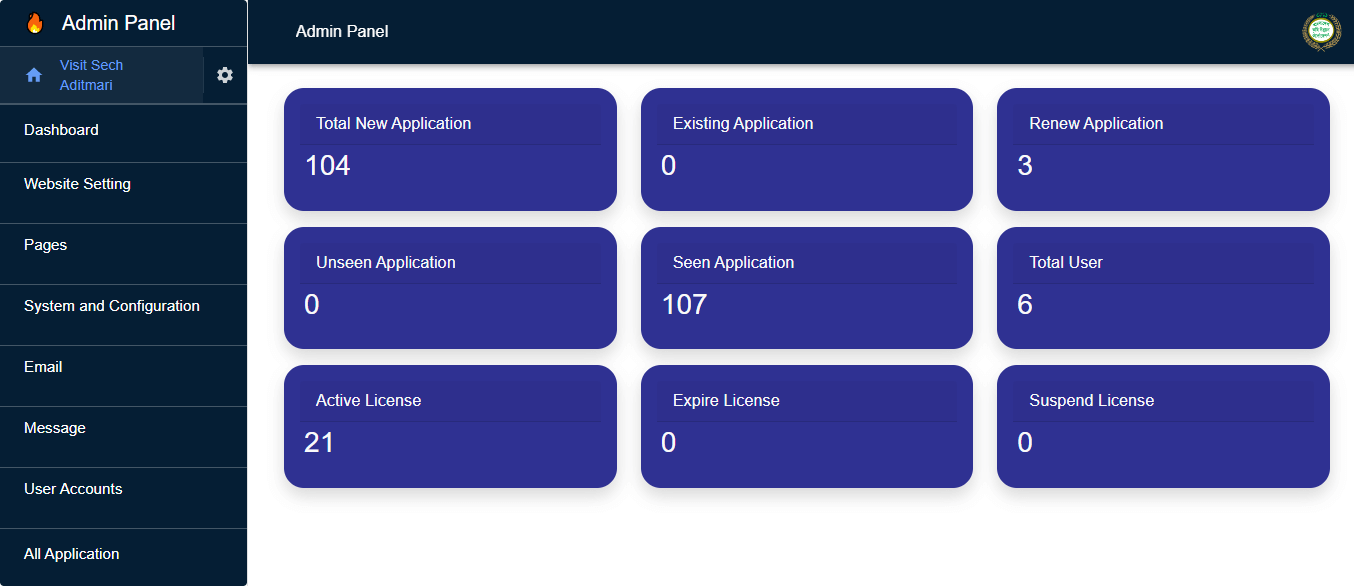The height and width of the screenshot is (586, 1354).
Task: Expand the Pages sidebar section
Action: 46,245
